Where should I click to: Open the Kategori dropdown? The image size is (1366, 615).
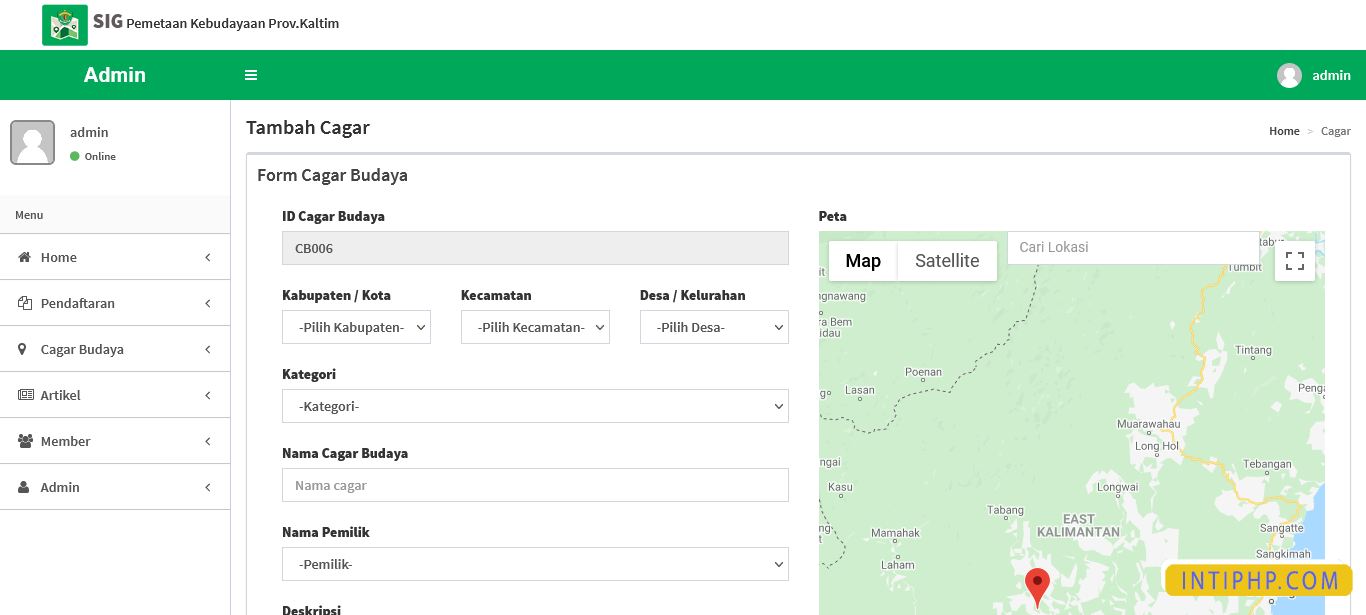(x=535, y=406)
